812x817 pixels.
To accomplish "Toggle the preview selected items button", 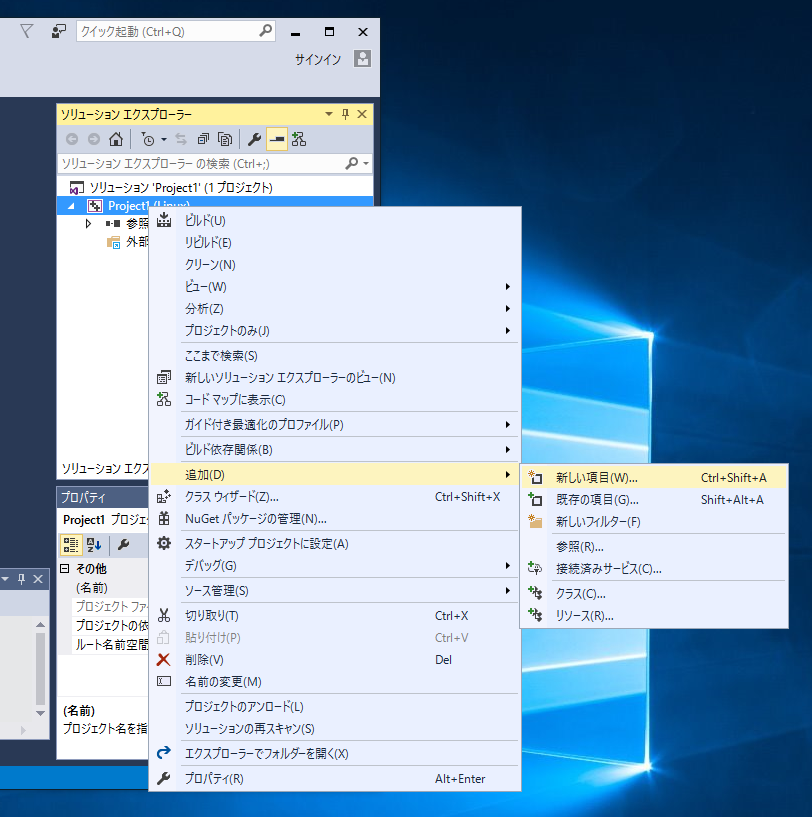I will click(x=277, y=139).
